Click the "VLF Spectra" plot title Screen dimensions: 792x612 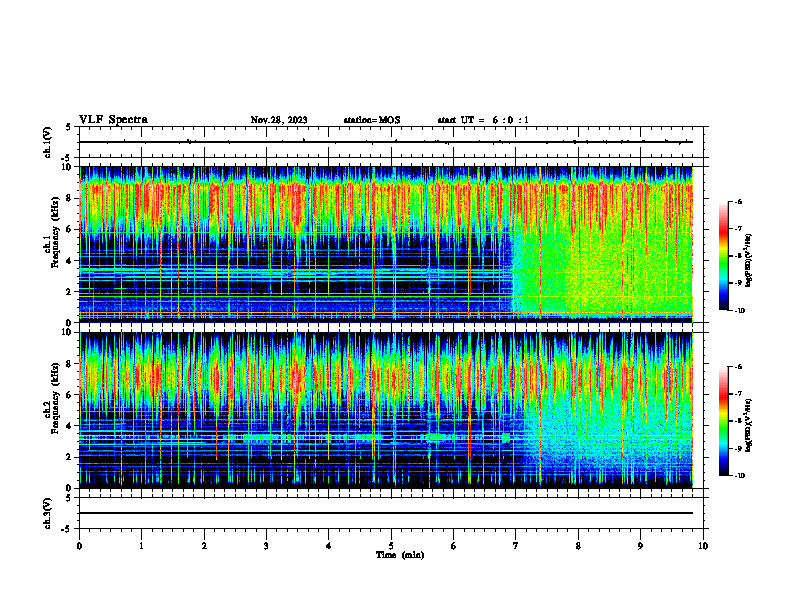[x=113, y=120]
